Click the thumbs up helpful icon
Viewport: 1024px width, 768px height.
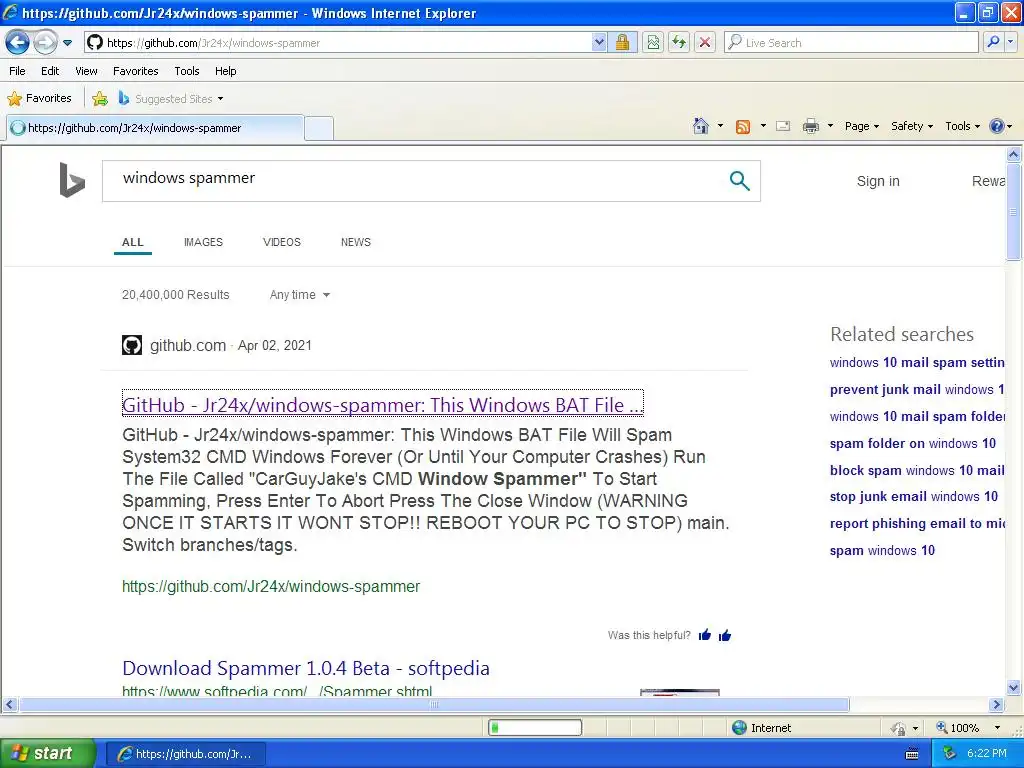pyautogui.click(x=705, y=635)
